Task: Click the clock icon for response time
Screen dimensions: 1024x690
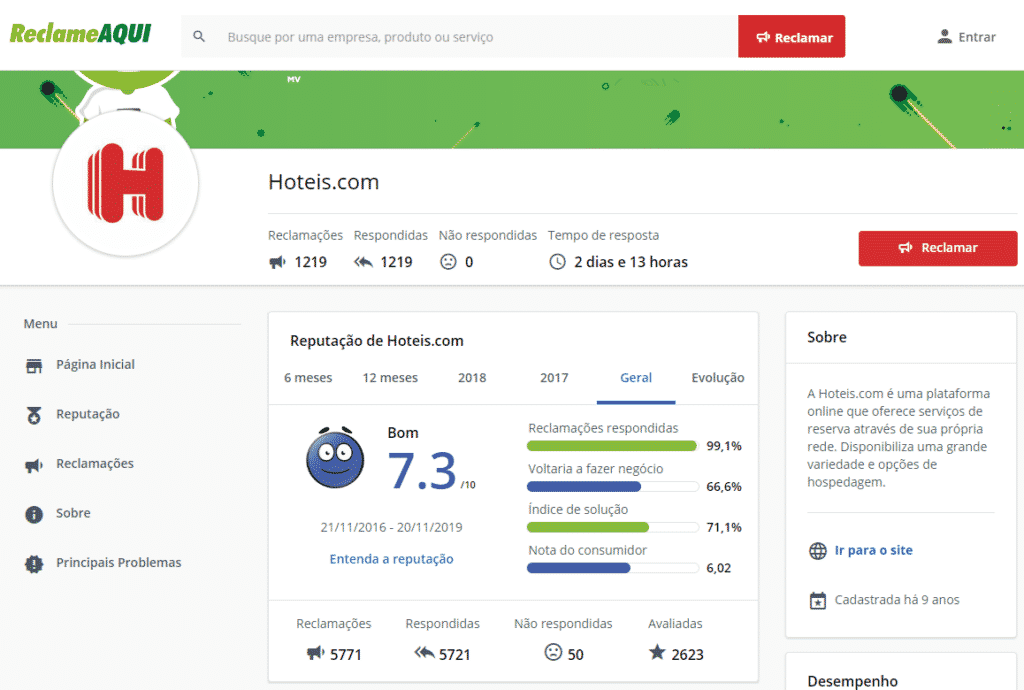Action: pos(557,262)
